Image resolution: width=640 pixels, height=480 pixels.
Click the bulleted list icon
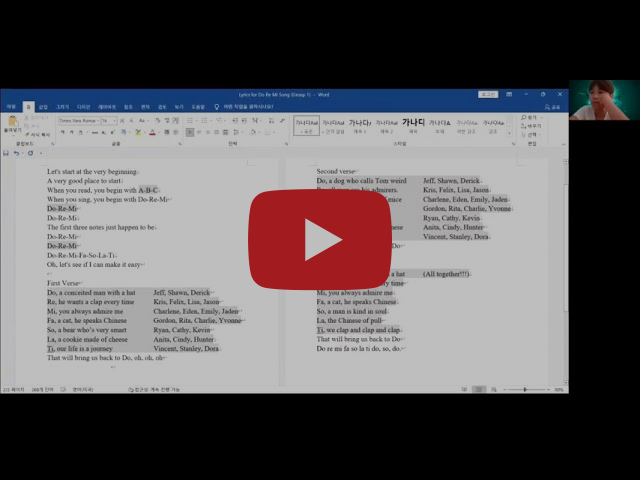click(x=190, y=120)
